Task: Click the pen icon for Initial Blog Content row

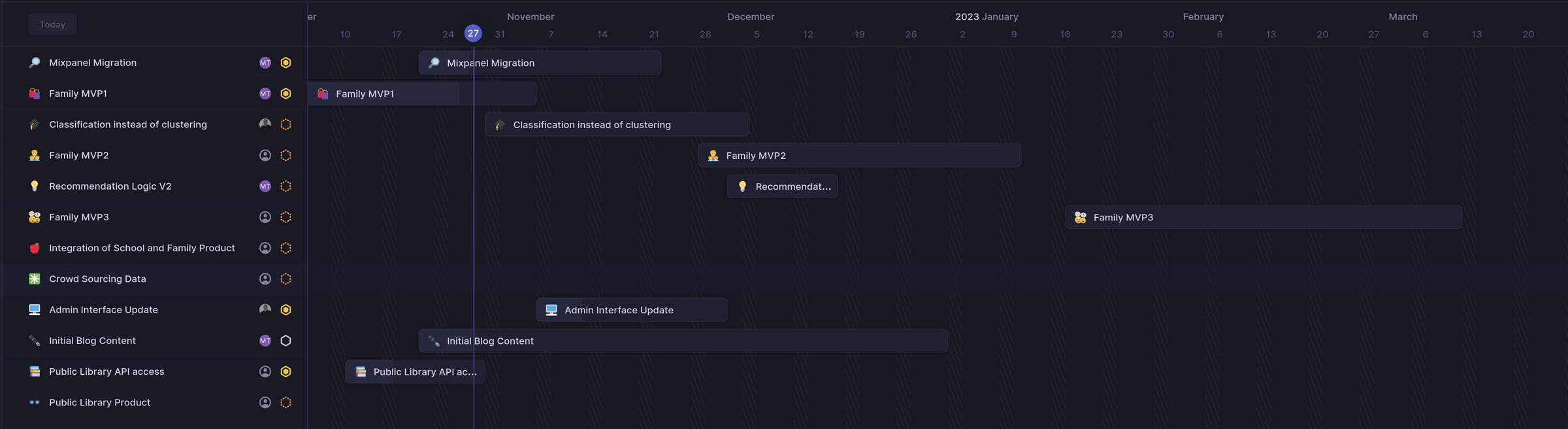Action: (x=35, y=341)
